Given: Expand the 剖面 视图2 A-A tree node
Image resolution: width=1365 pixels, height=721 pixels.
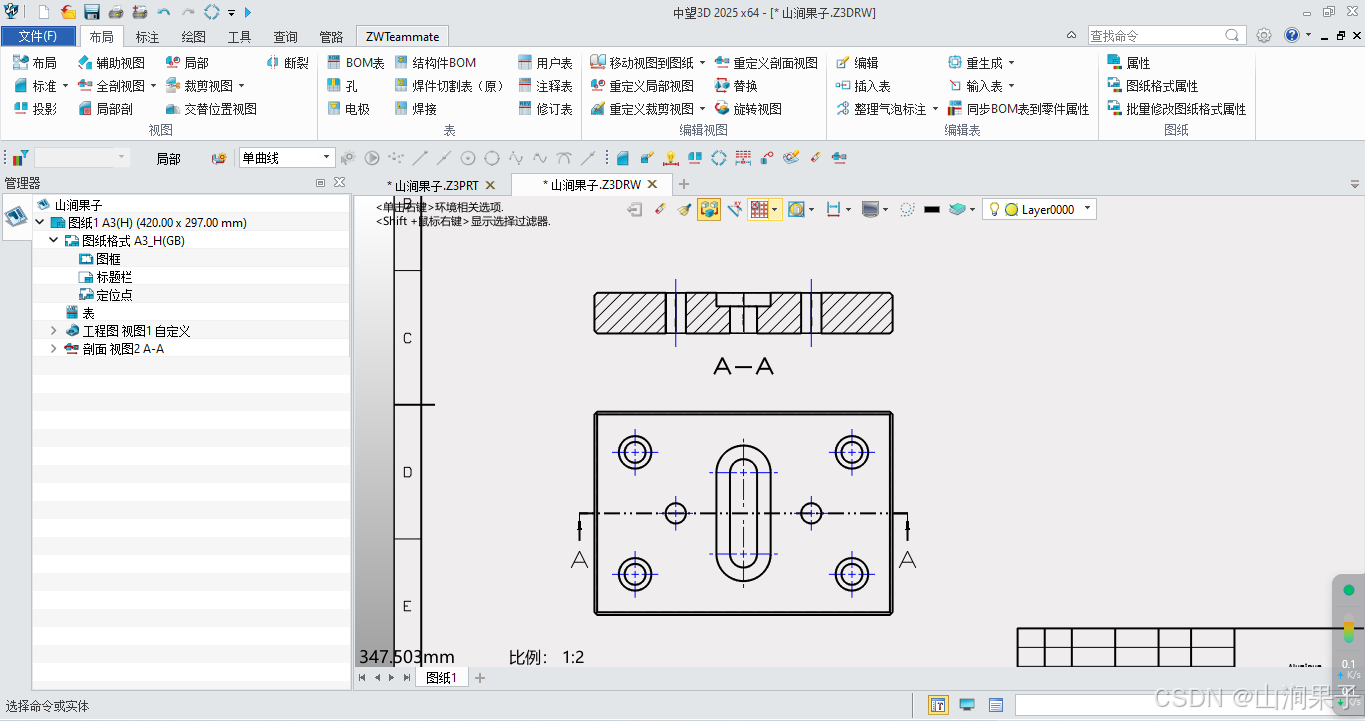Looking at the screenshot, I should point(54,349).
